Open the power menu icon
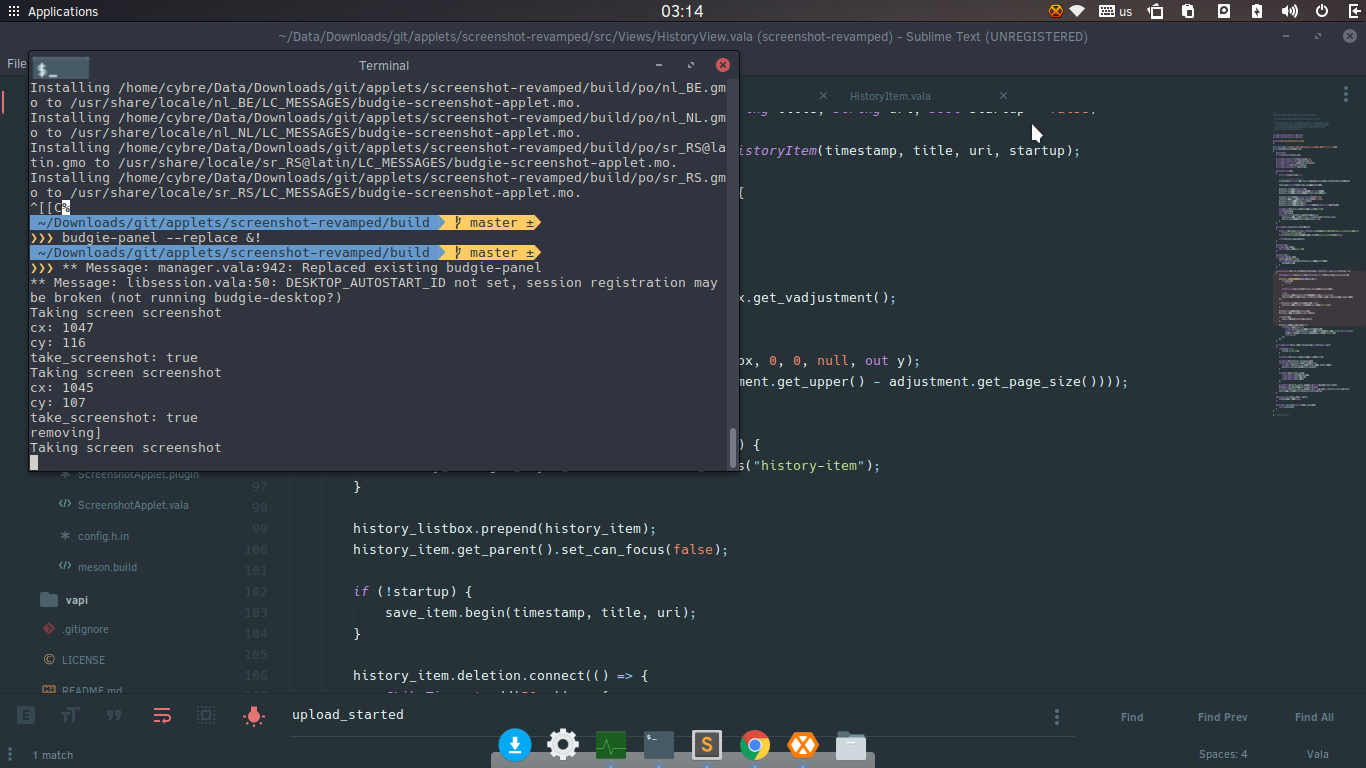1366x768 pixels. [x=1322, y=12]
